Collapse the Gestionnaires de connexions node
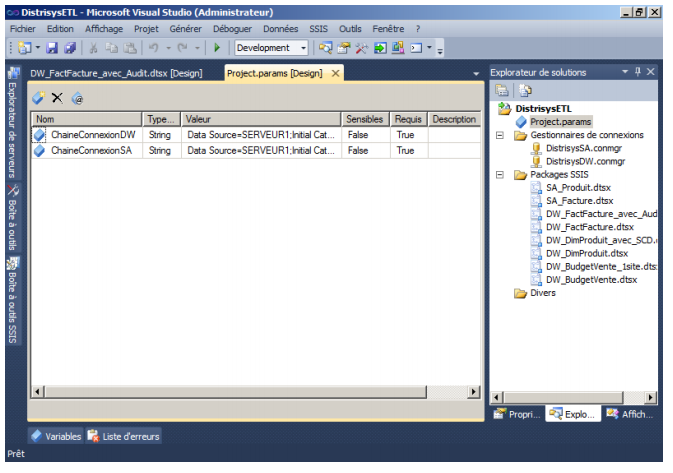673x473 pixels. (500, 135)
